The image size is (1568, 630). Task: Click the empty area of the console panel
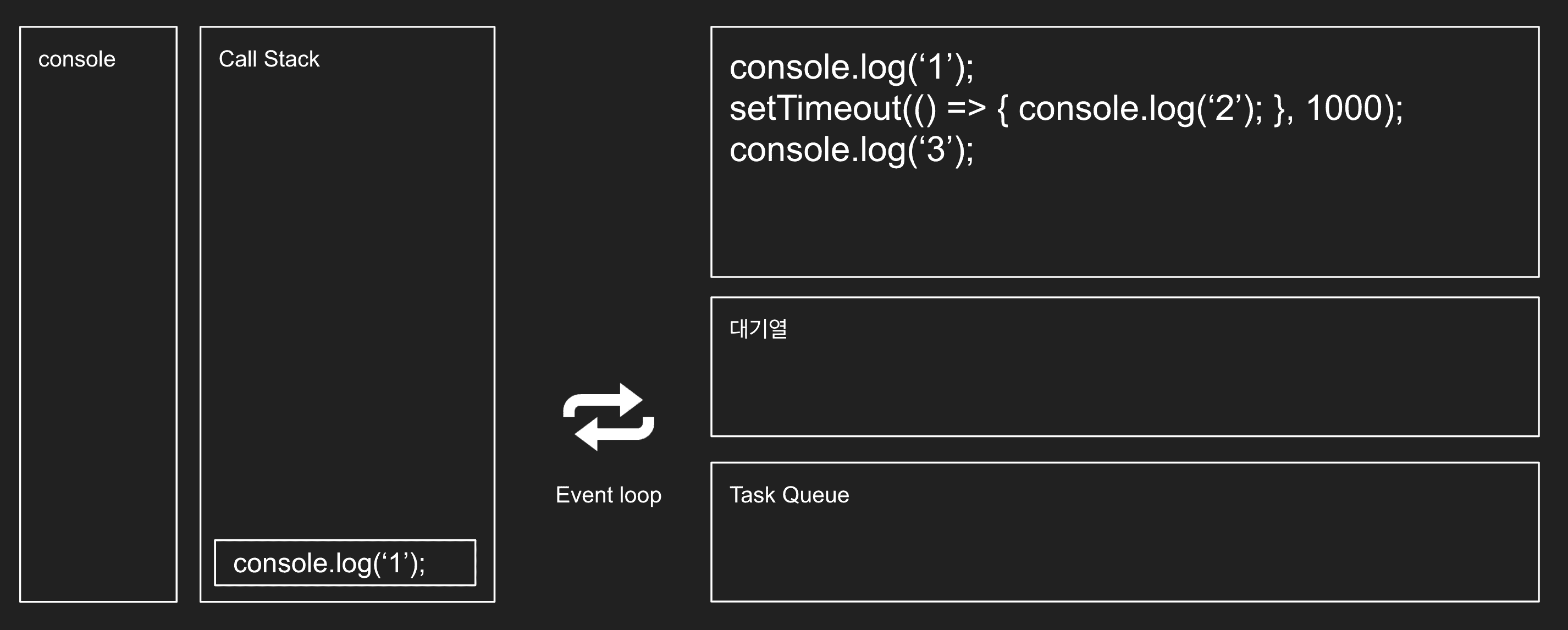98,335
